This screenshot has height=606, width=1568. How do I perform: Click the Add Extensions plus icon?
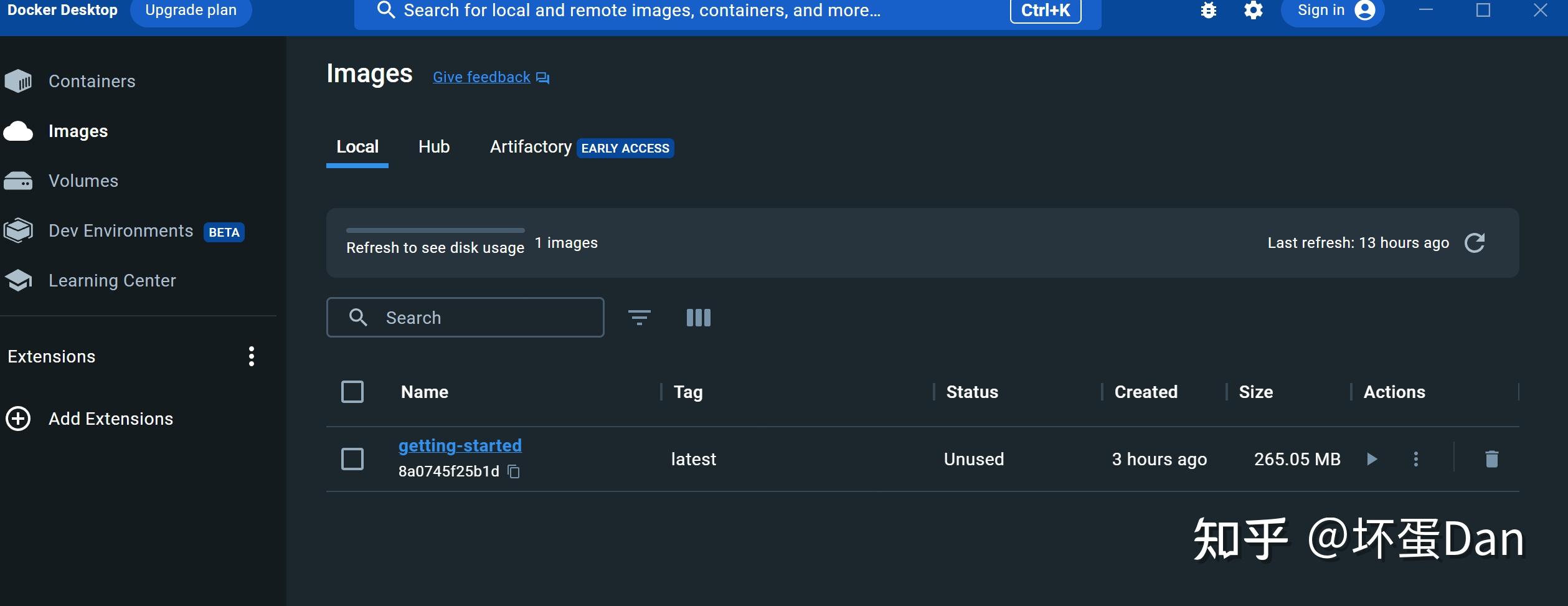[18, 419]
